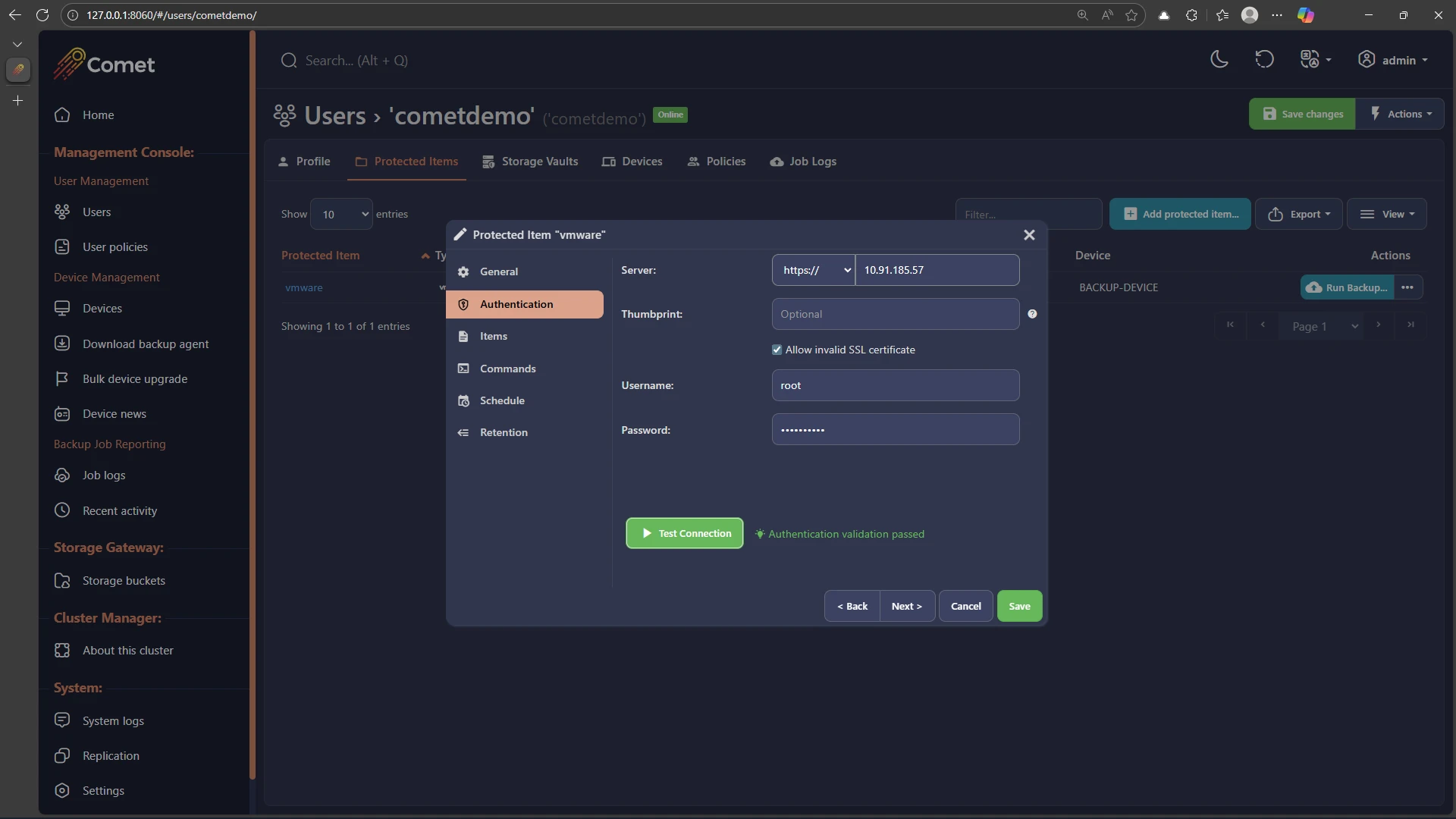The width and height of the screenshot is (1456, 819).
Task: Click the browser back arrow
Action: click(x=14, y=15)
